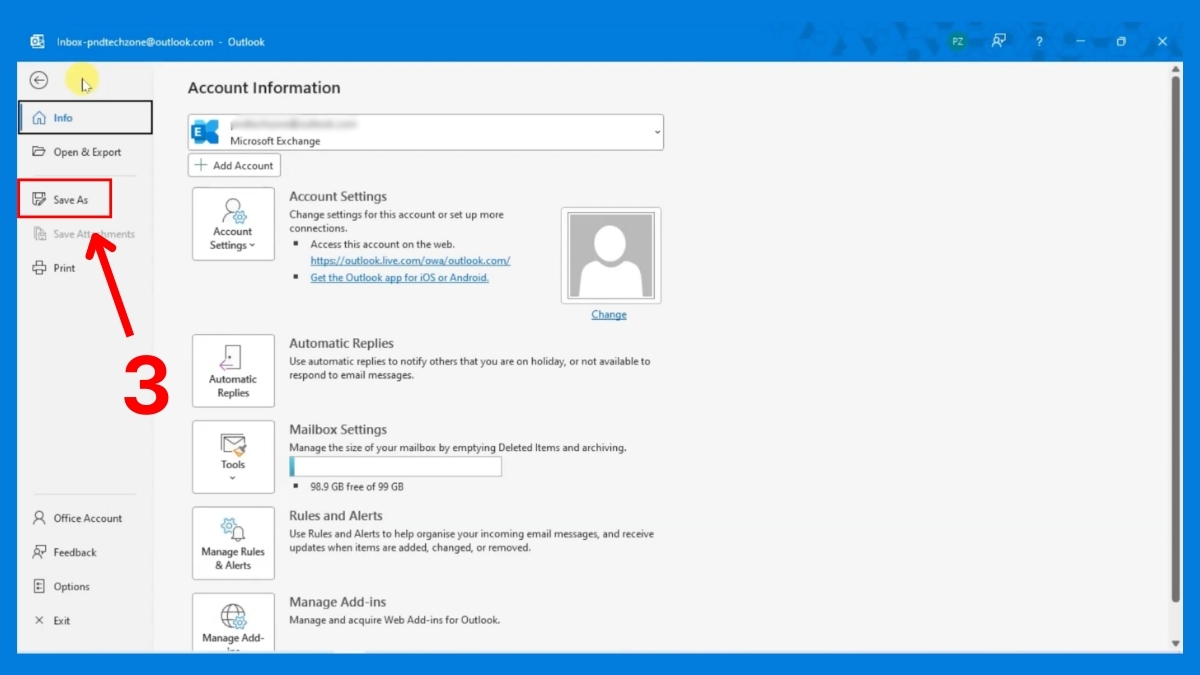Viewport: 1200px width, 675px height.
Task: Expand the mailbox Tools dropdown button
Action: [233, 457]
